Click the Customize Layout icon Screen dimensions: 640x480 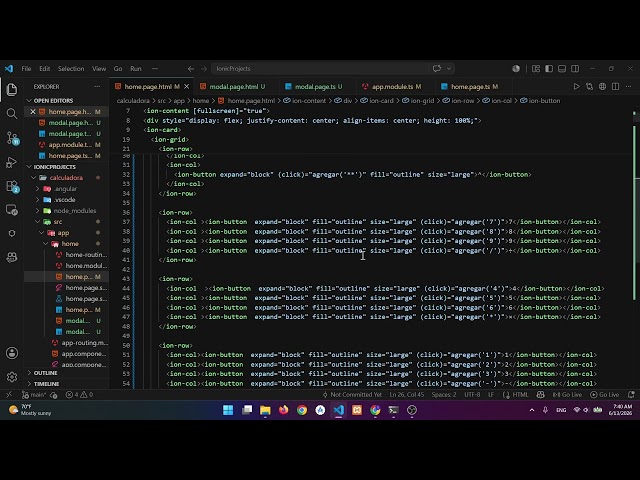(536, 69)
